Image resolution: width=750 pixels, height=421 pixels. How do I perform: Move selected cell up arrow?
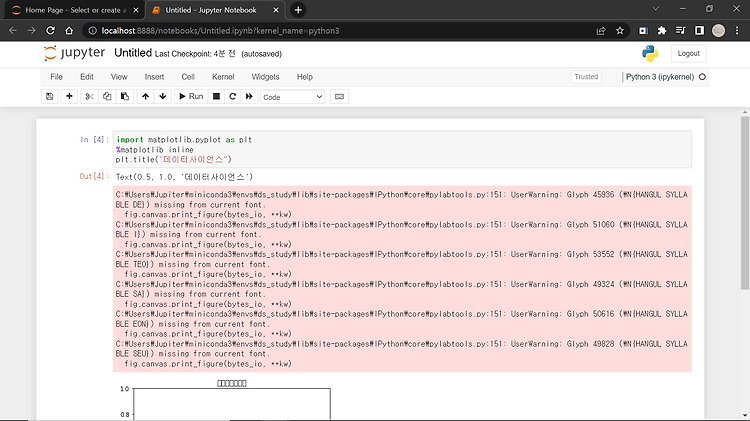pyautogui.click(x=145, y=97)
